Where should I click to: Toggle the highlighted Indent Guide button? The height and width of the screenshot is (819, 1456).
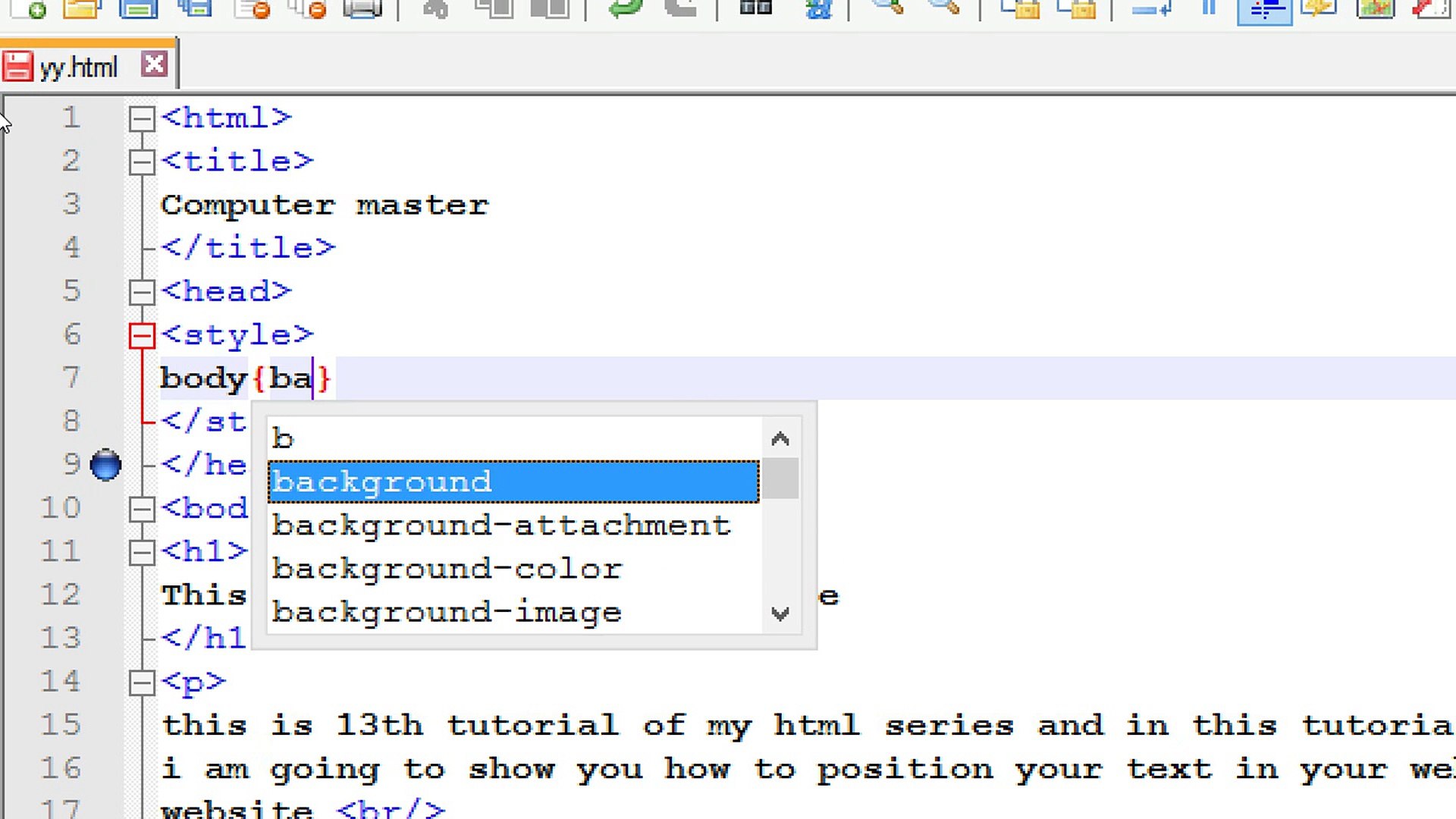coord(1264,9)
